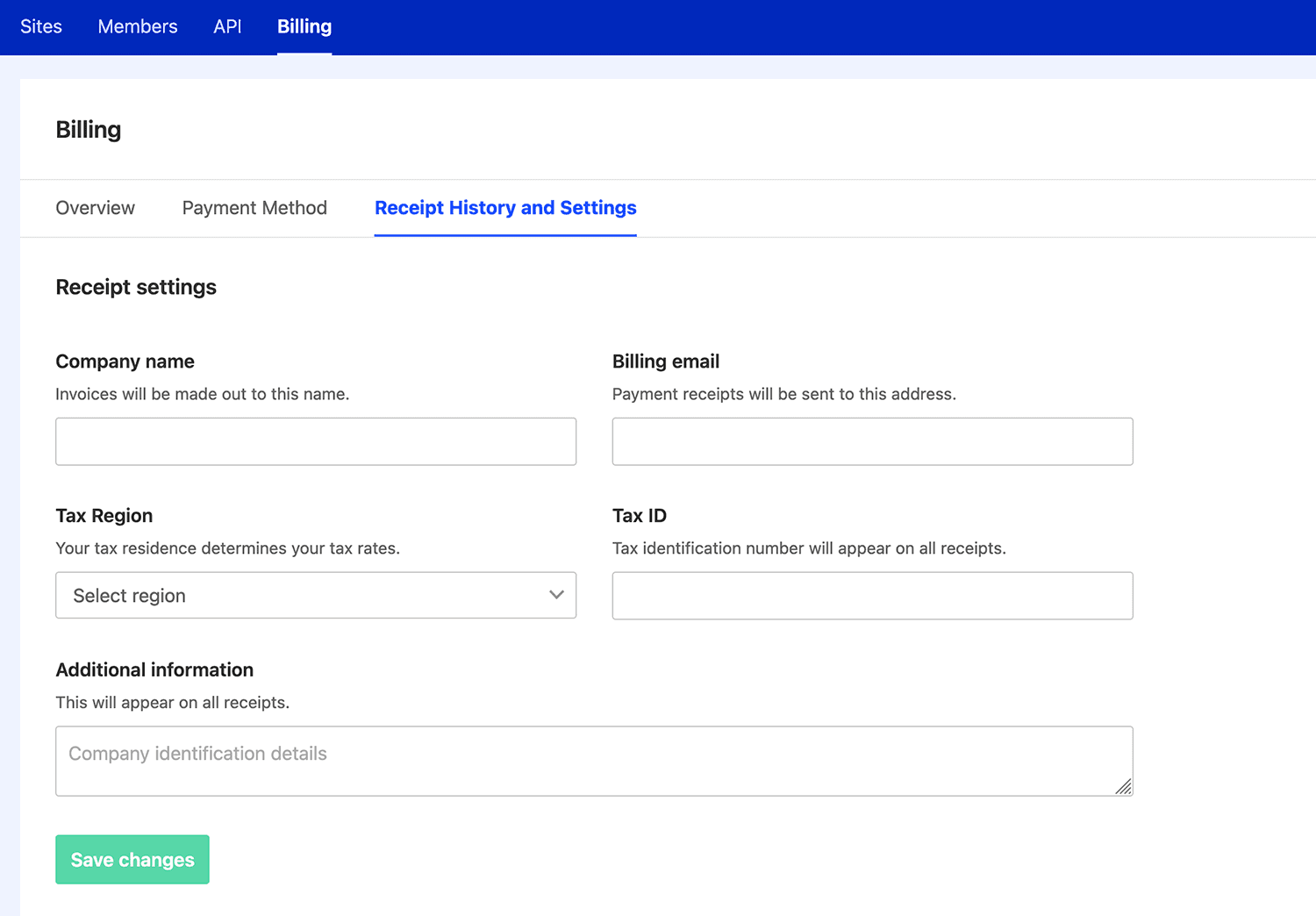Click the Additional information label
This screenshot has width=1316, height=916.
[x=154, y=669]
